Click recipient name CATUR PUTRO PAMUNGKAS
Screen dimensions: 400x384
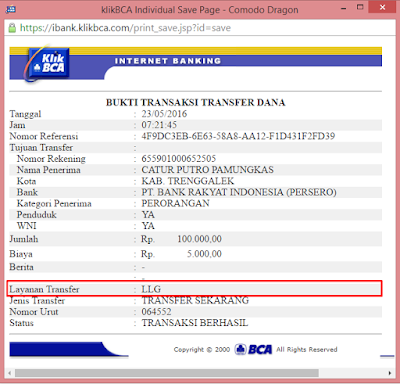point(207,170)
